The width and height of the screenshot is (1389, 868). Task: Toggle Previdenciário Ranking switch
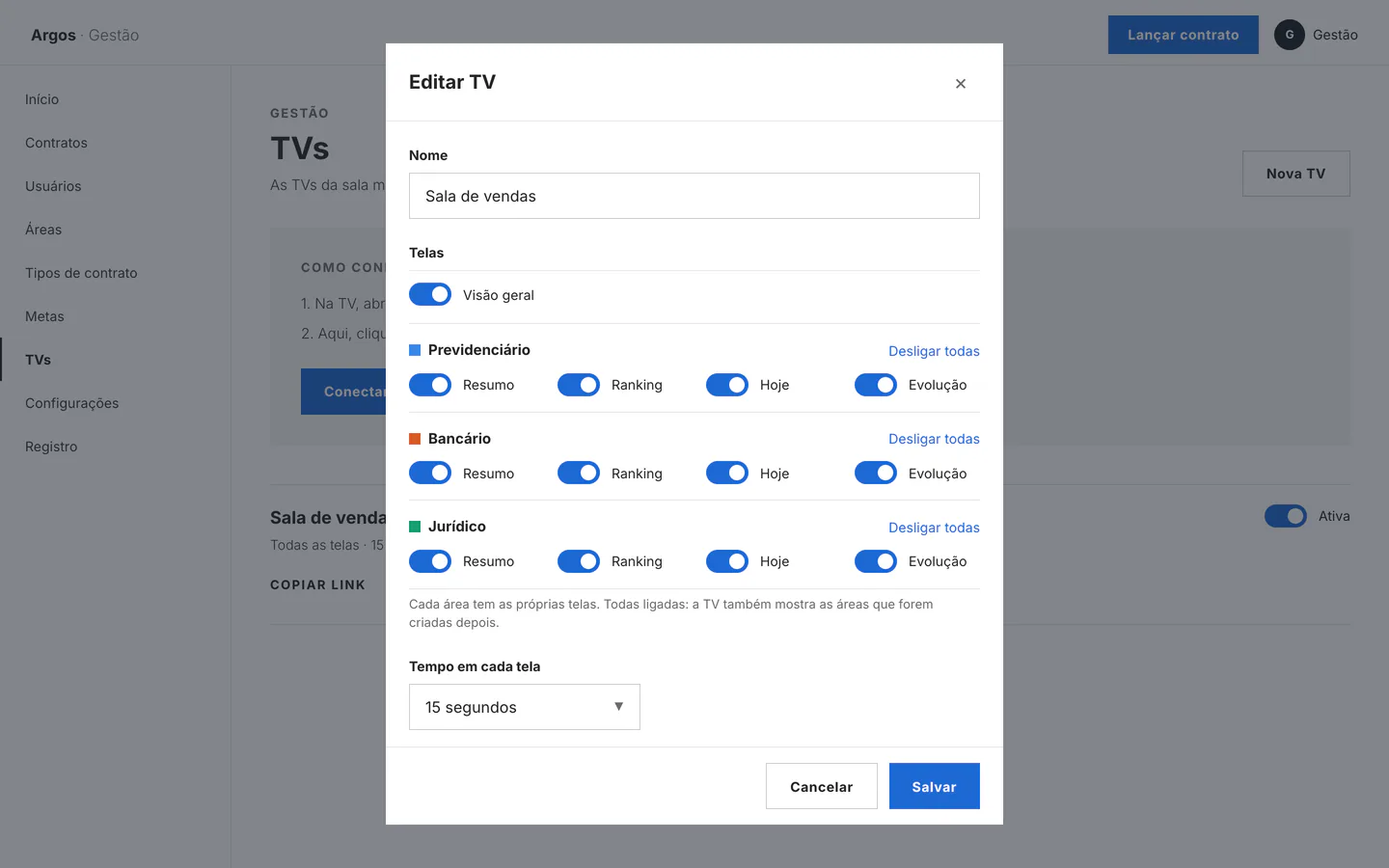click(x=579, y=385)
